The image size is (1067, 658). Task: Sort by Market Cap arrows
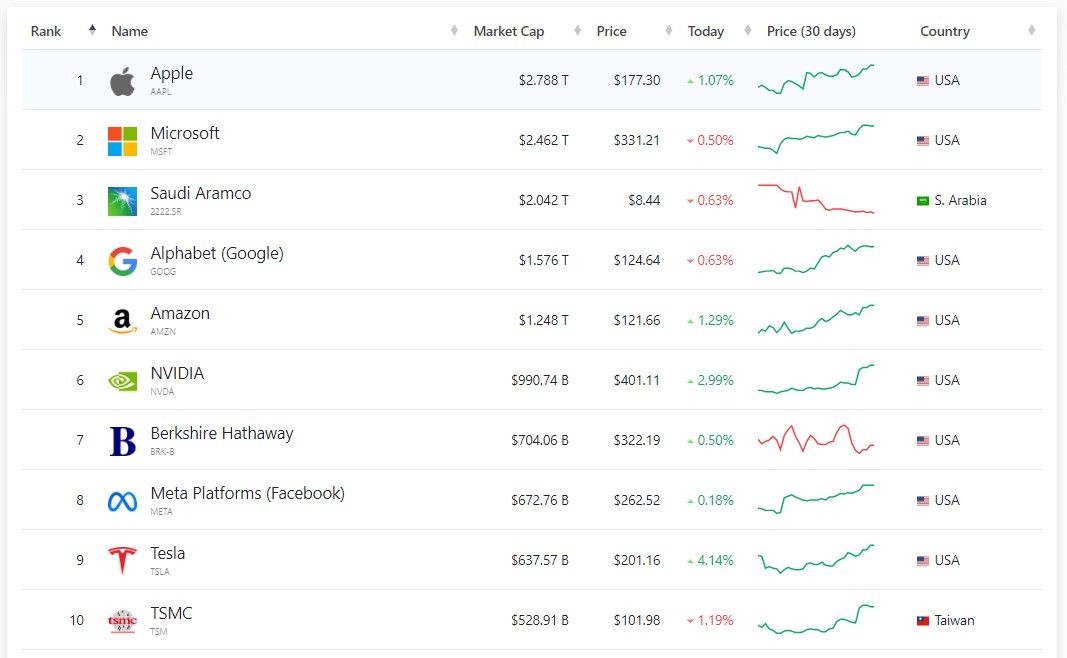(578, 30)
